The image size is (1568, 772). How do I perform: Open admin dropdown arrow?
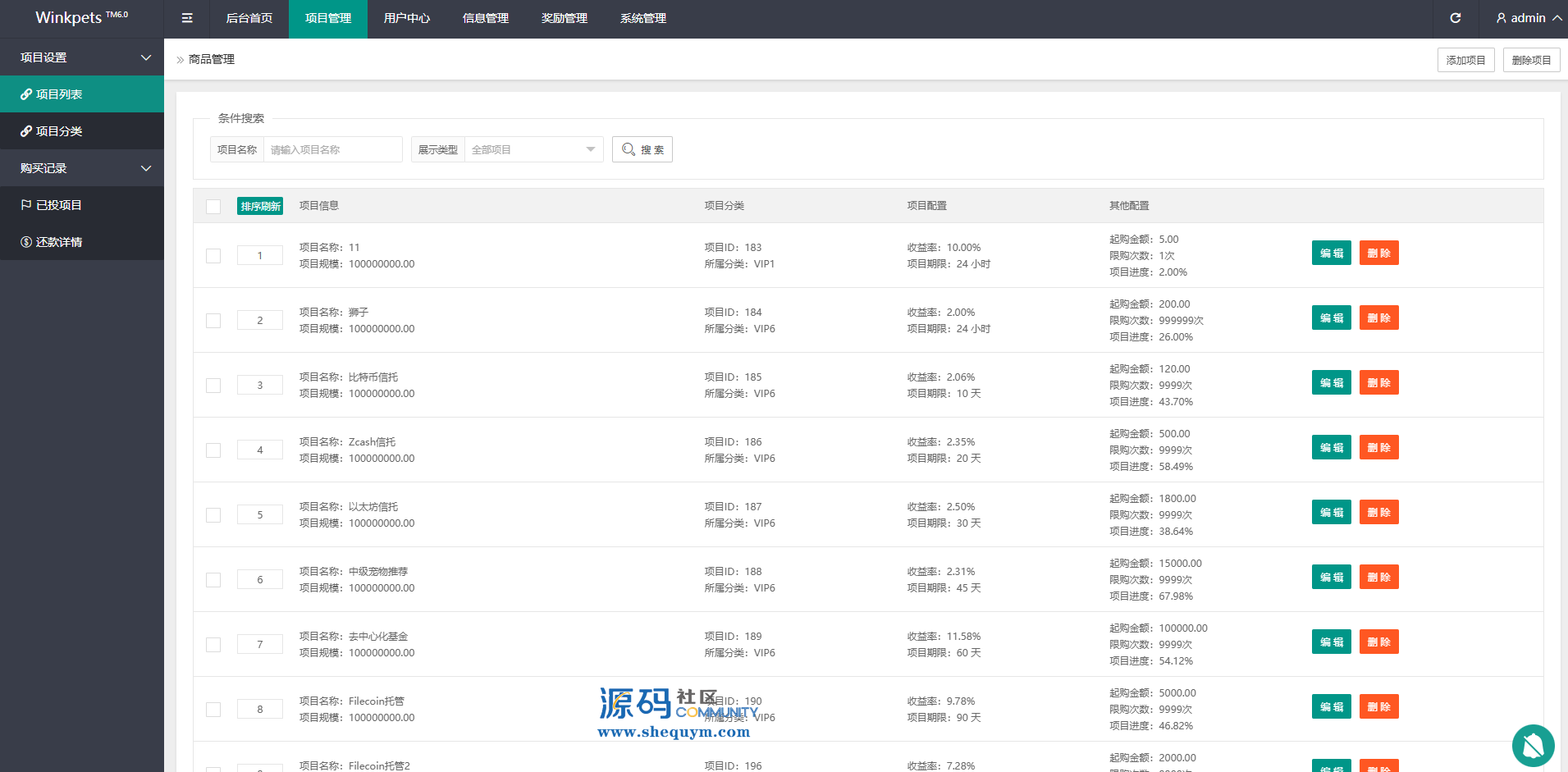click(1557, 18)
